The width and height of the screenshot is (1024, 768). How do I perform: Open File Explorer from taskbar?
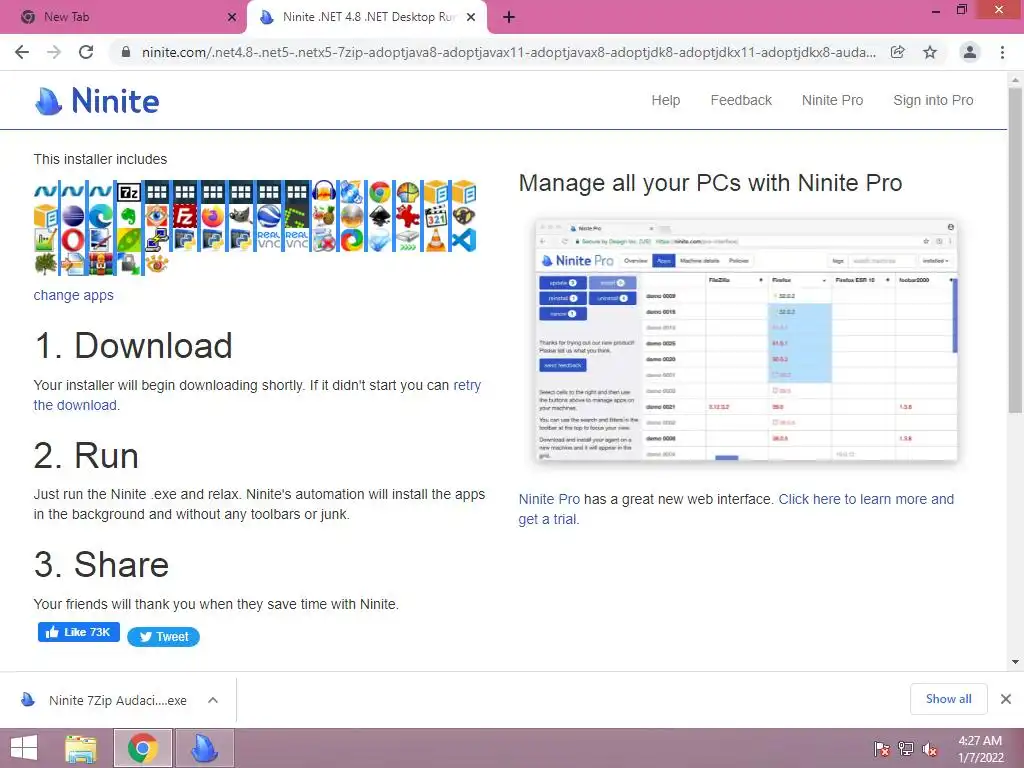pos(81,748)
